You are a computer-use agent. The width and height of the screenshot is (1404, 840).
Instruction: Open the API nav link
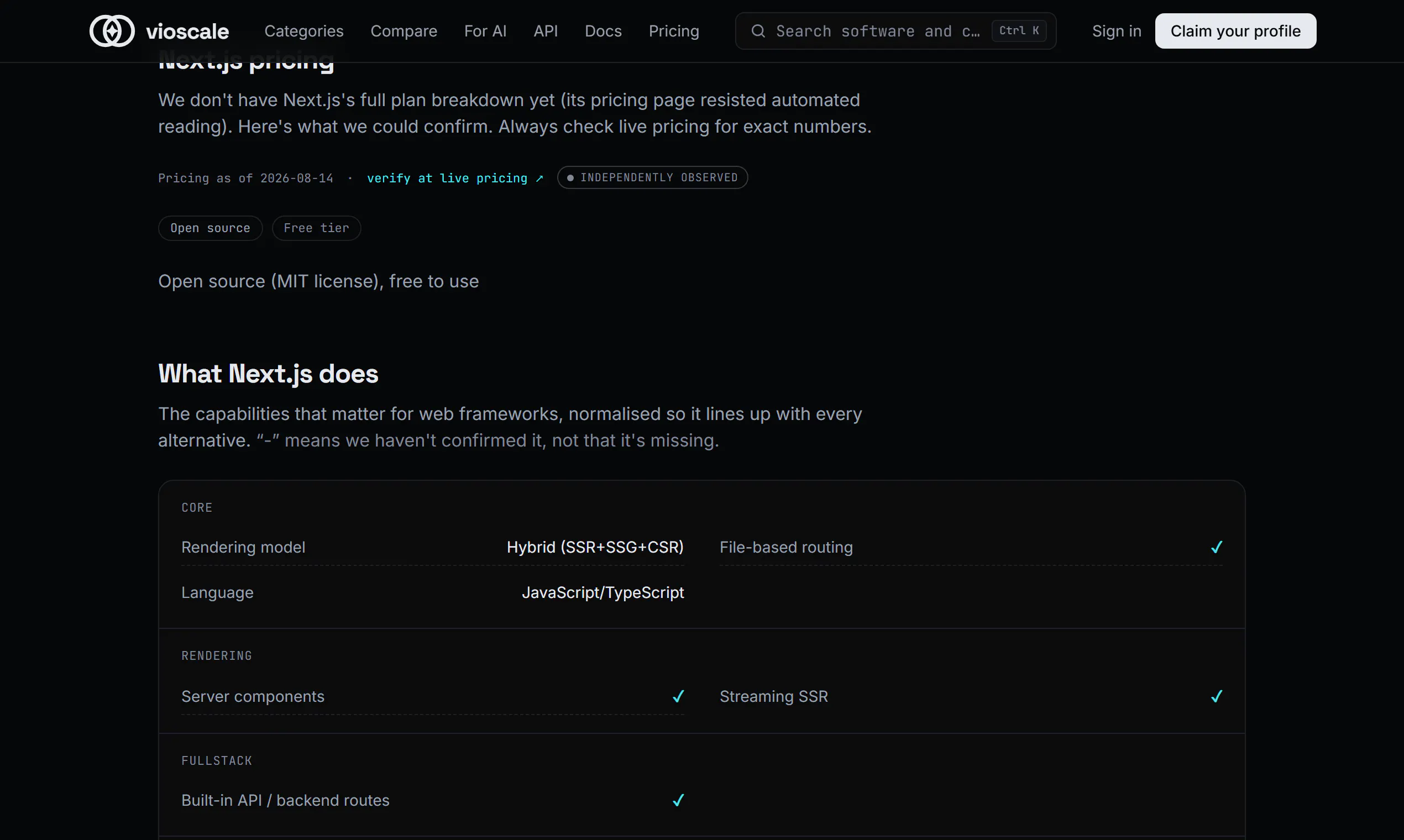tap(546, 31)
